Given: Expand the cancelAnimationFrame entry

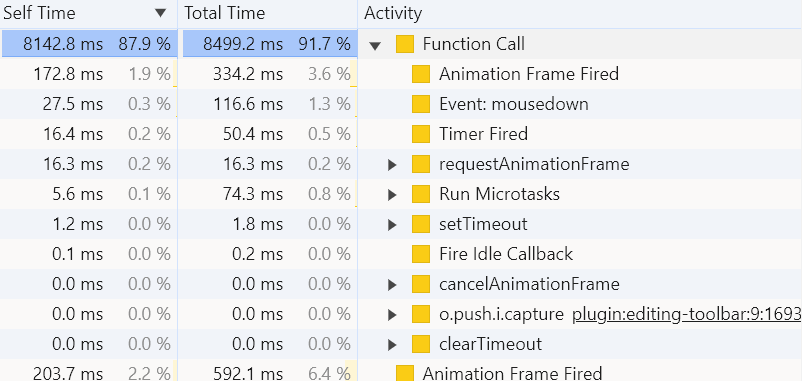Looking at the screenshot, I should [392, 284].
